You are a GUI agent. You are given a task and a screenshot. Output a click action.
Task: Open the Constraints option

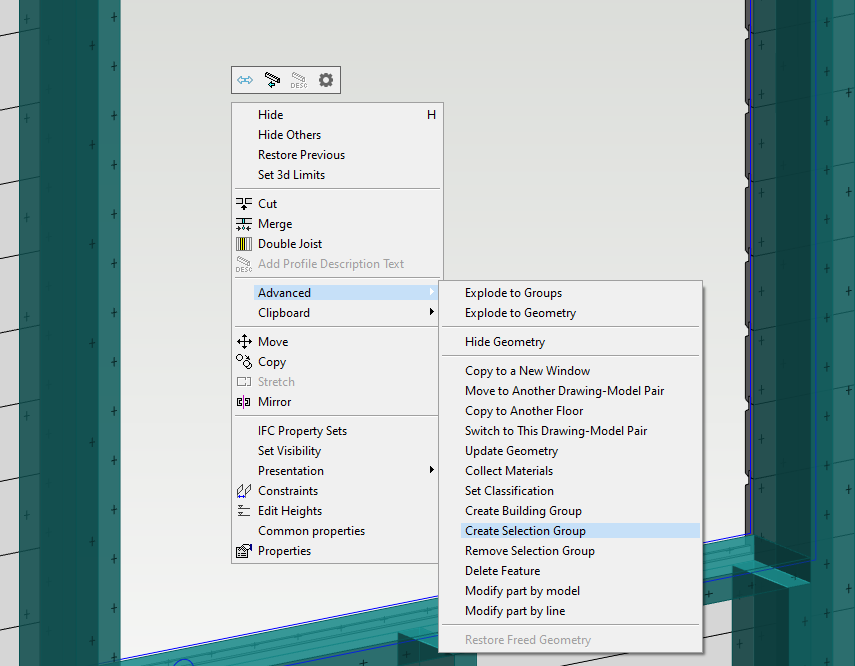point(287,491)
